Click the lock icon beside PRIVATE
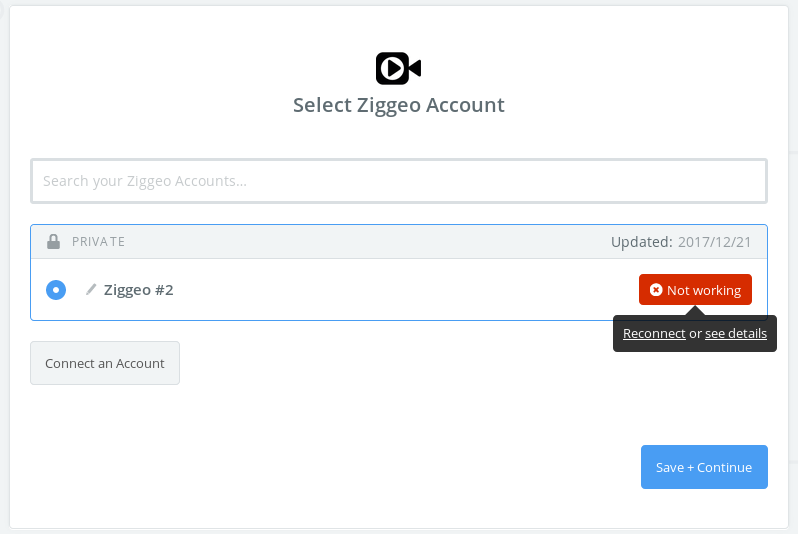This screenshot has width=798, height=534. [53, 242]
